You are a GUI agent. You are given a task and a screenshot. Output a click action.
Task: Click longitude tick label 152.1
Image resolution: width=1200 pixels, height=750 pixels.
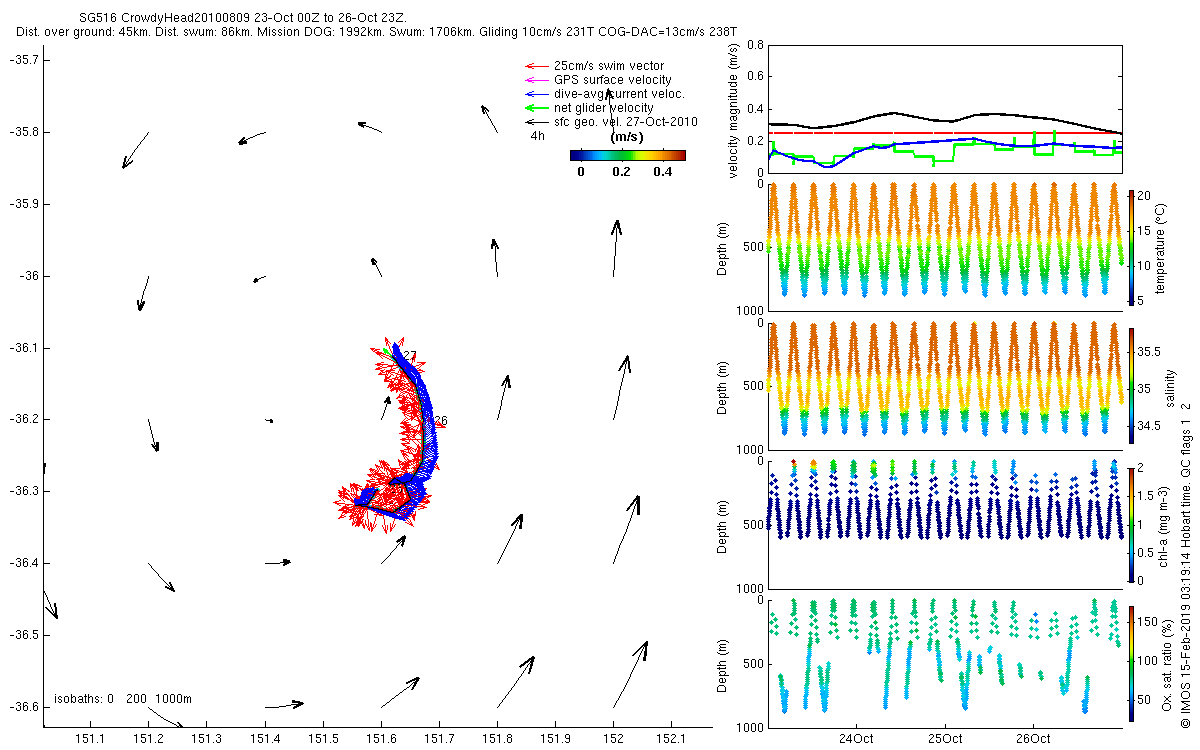click(x=671, y=738)
